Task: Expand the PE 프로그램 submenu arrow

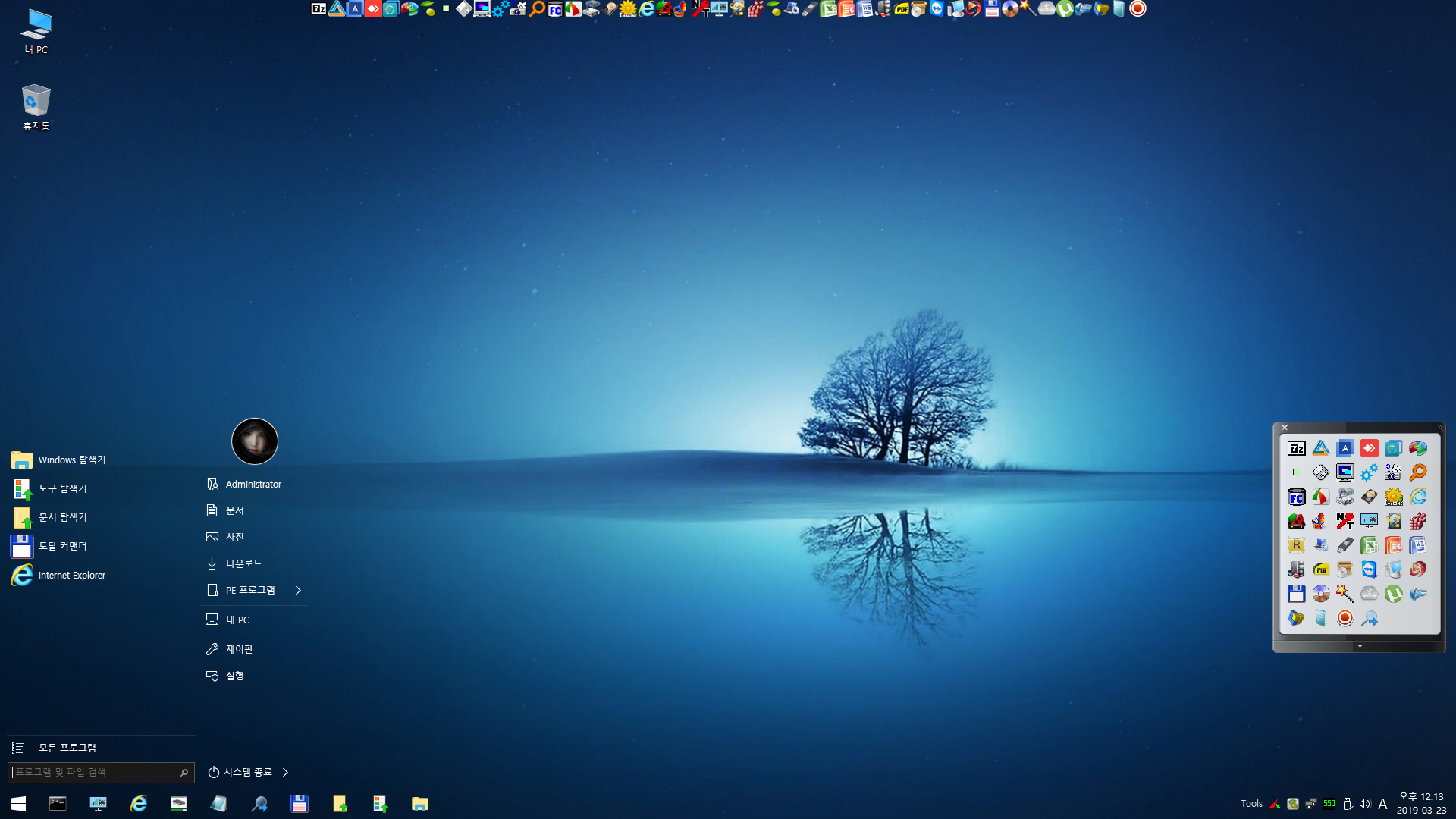Action: (298, 590)
